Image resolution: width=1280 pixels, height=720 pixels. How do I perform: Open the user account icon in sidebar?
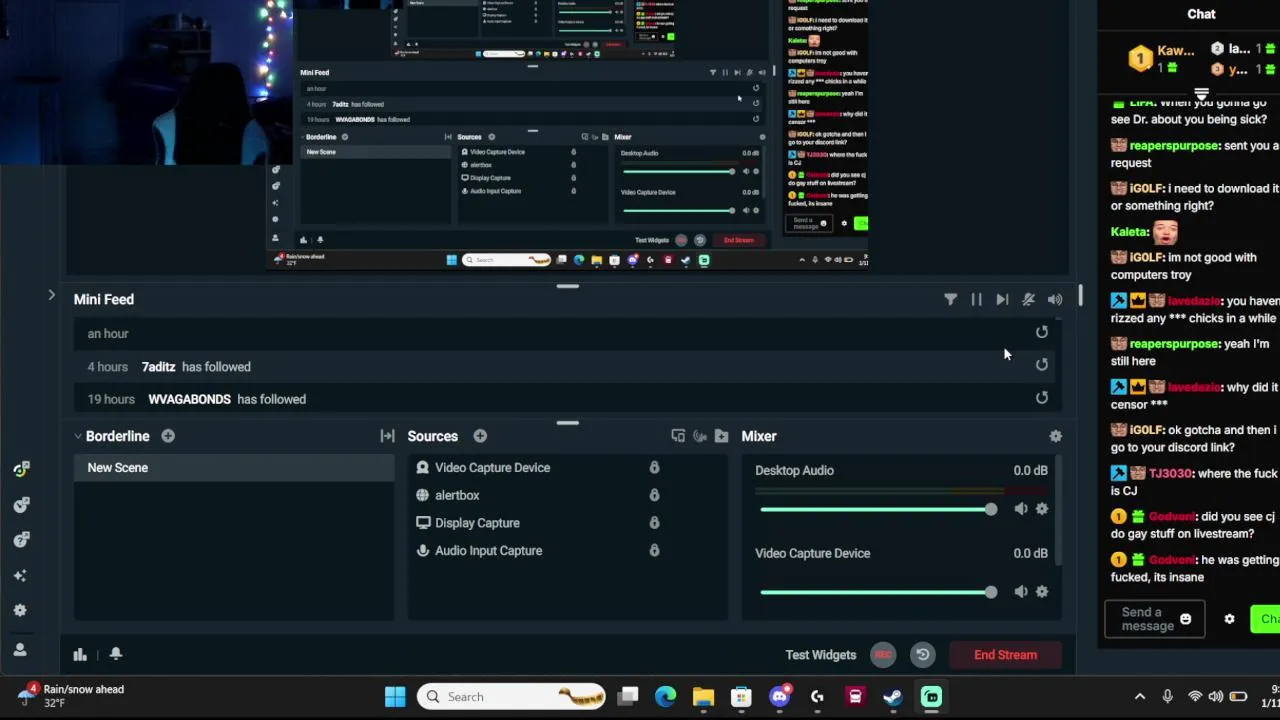coord(20,649)
